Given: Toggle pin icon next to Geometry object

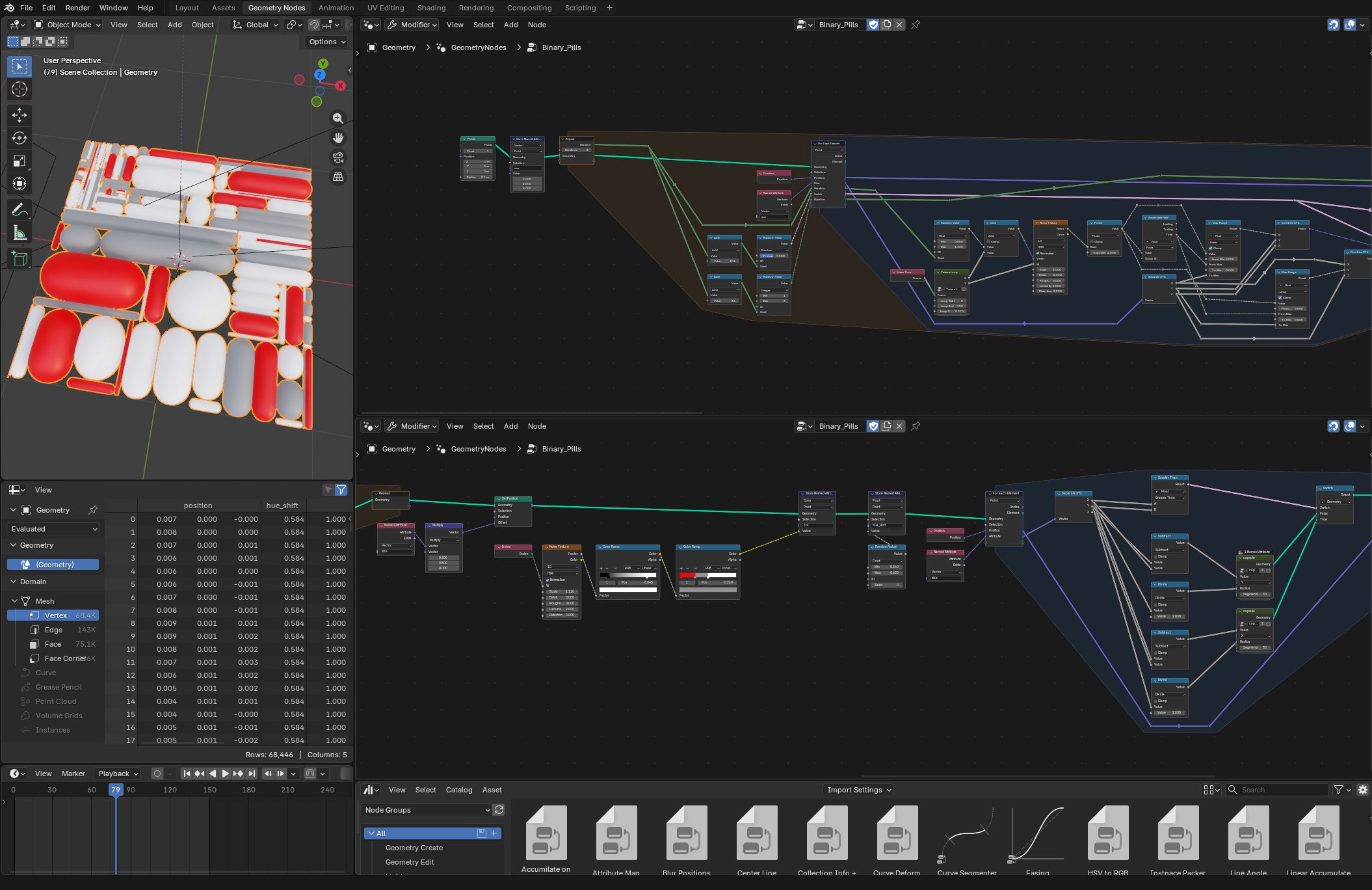Looking at the screenshot, I should (93, 510).
